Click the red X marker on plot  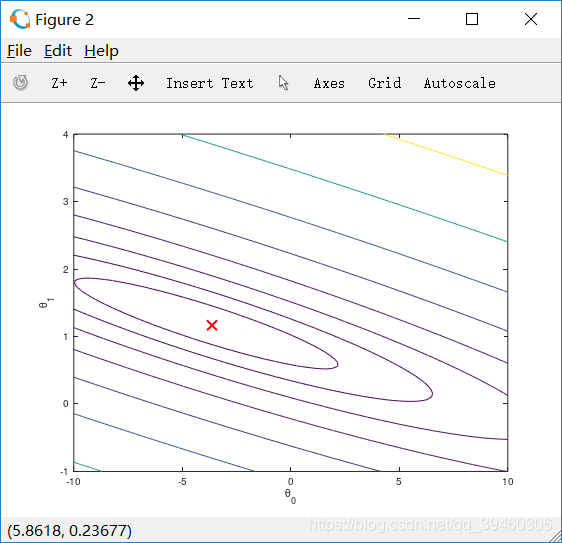coord(212,325)
